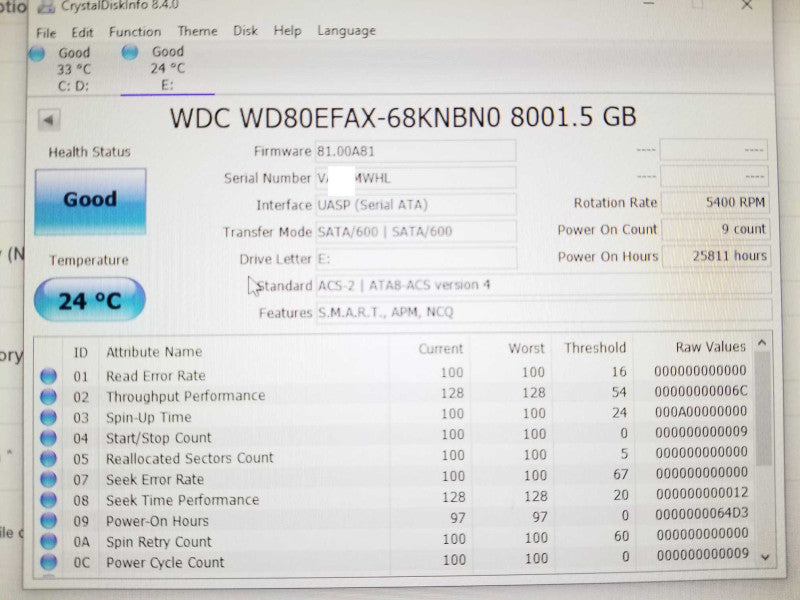Select the Spin Retry Count row
The width and height of the screenshot is (800, 600).
394,539
